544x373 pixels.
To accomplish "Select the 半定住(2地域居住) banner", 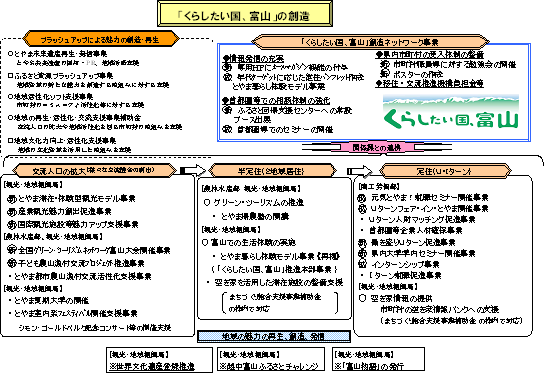I will [272, 171].
